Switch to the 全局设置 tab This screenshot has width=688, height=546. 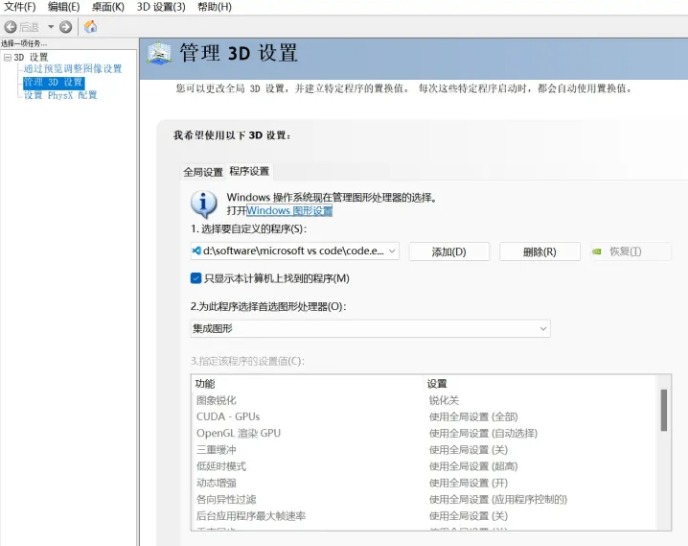pyautogui.click(x=203, y=172)
